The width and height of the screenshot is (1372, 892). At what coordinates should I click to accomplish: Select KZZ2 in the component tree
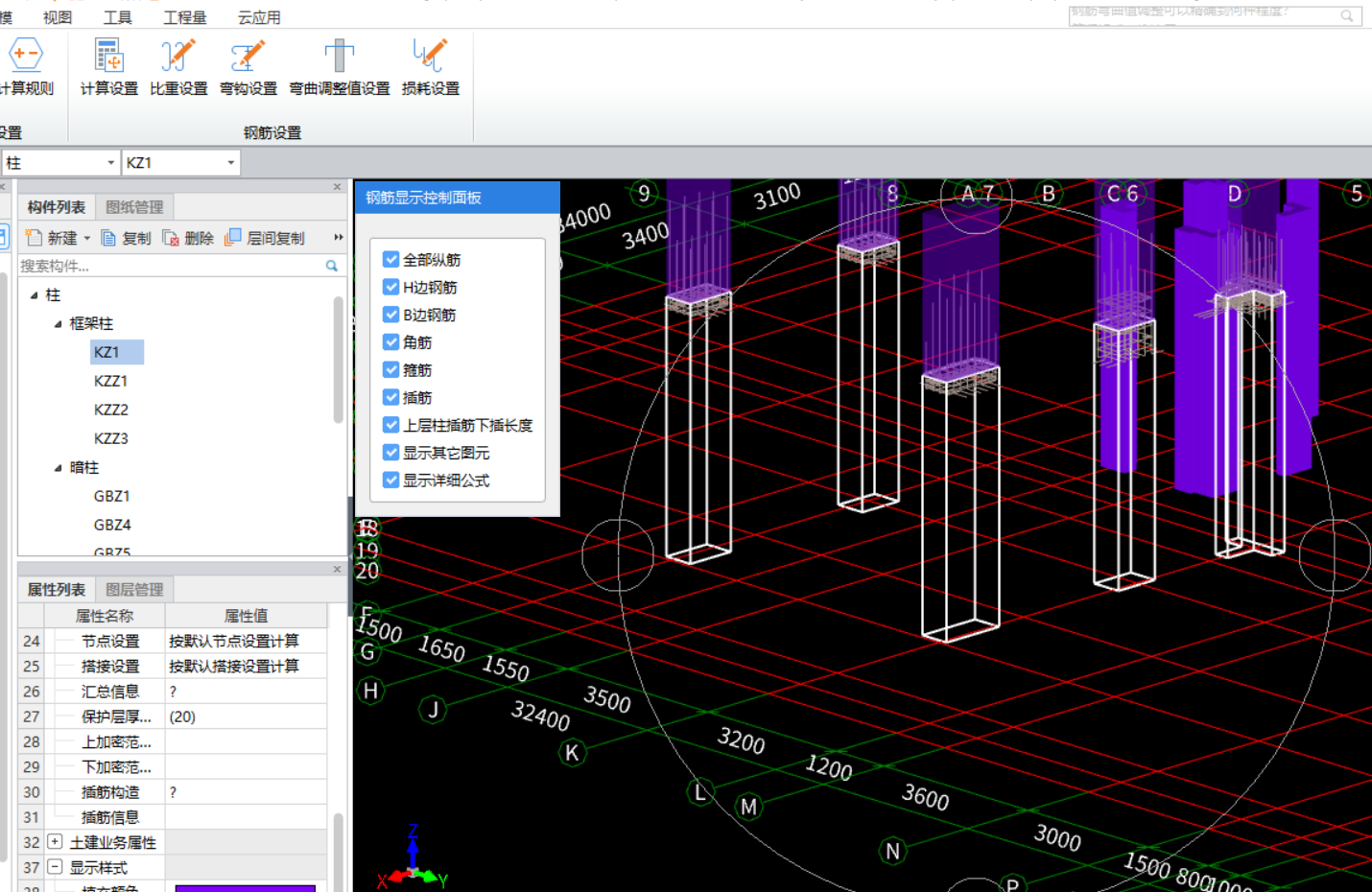[x=111, y=410]
